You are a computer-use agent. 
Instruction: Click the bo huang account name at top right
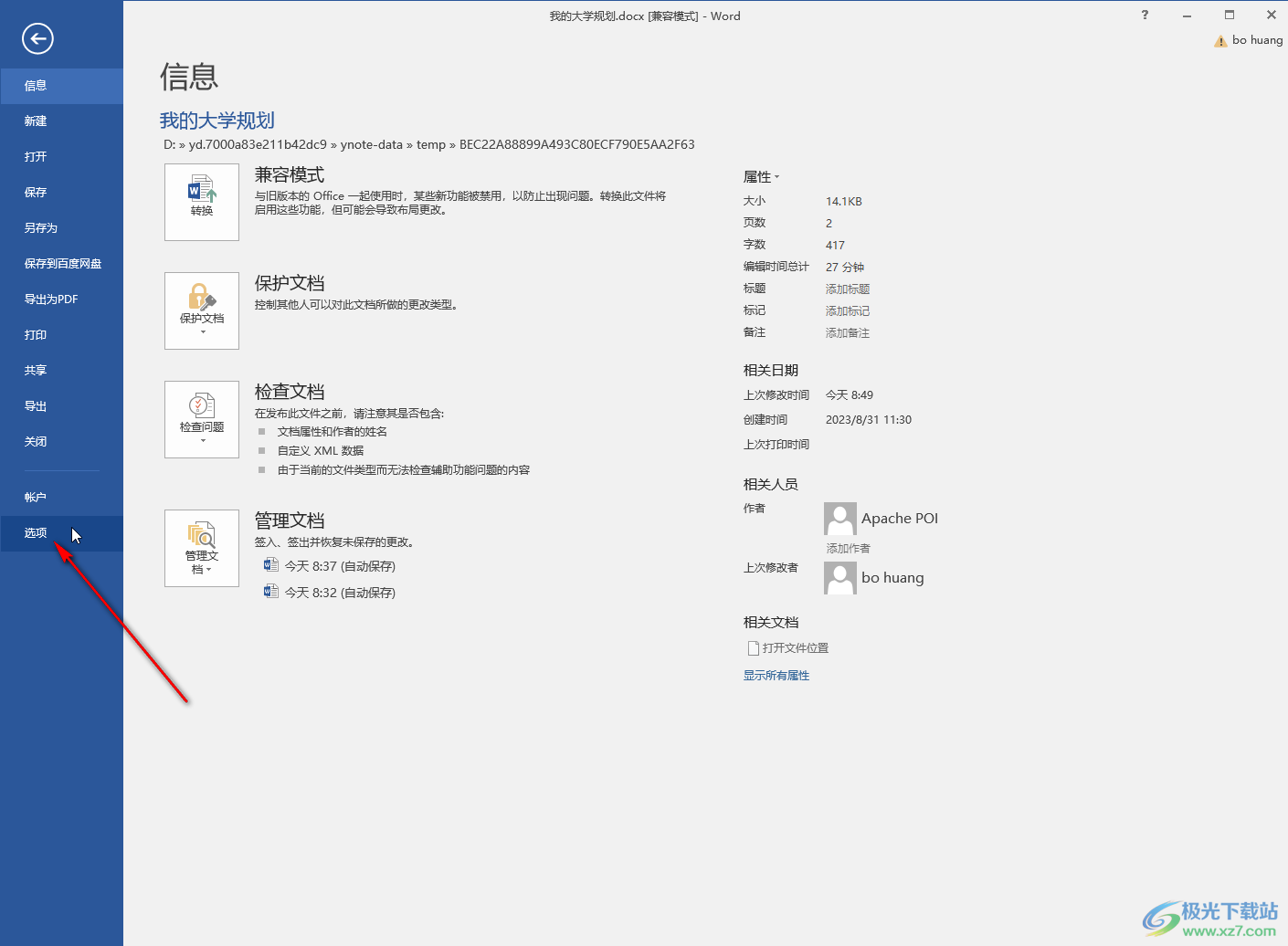1257,40
